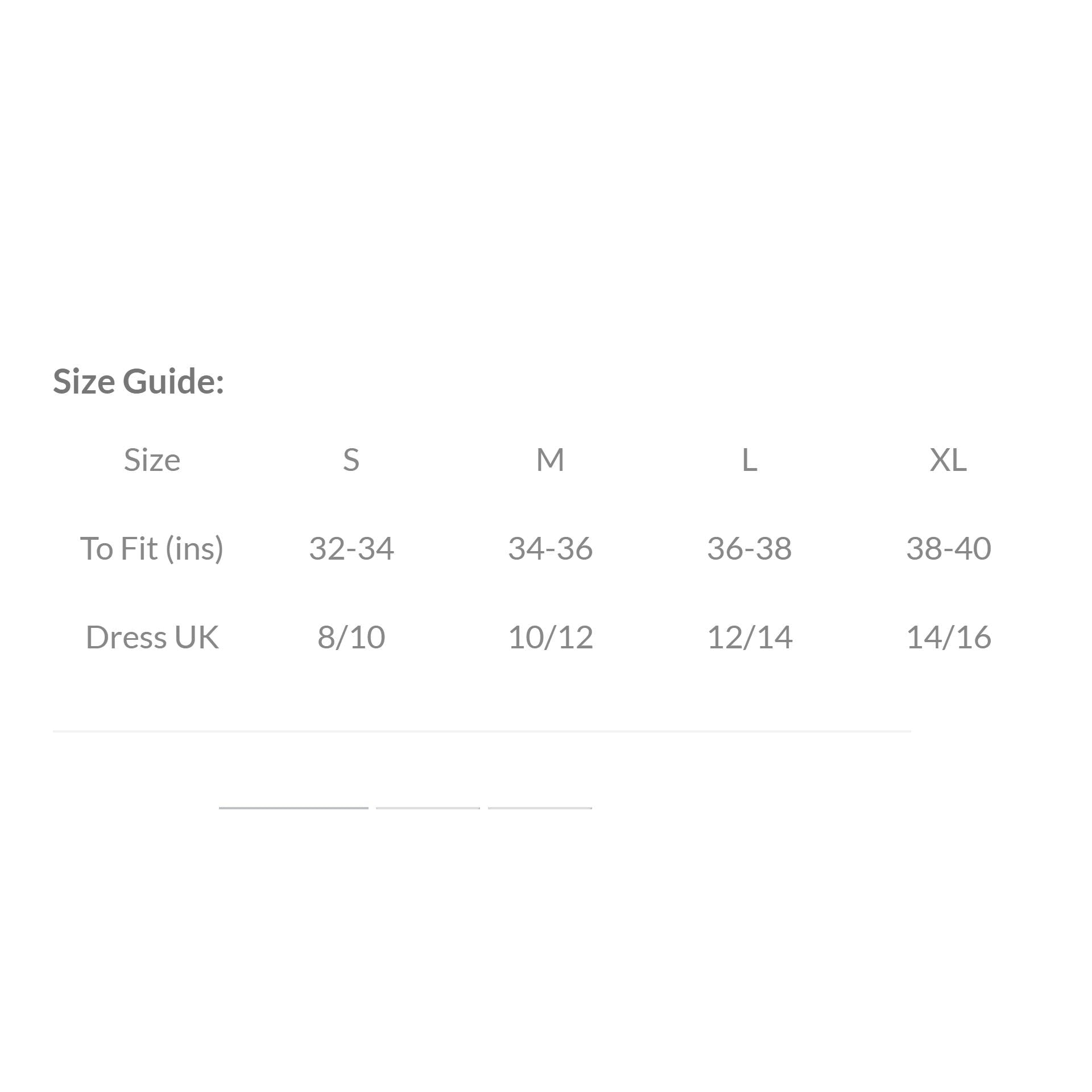Viewport: 1092px width, 1092px height.
Task: Click the horizontal divider below table
Action: [482, 731]
